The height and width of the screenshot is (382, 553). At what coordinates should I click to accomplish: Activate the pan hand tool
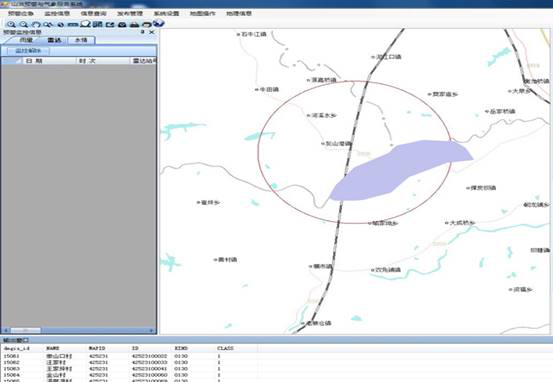click(x=36, y=24)
